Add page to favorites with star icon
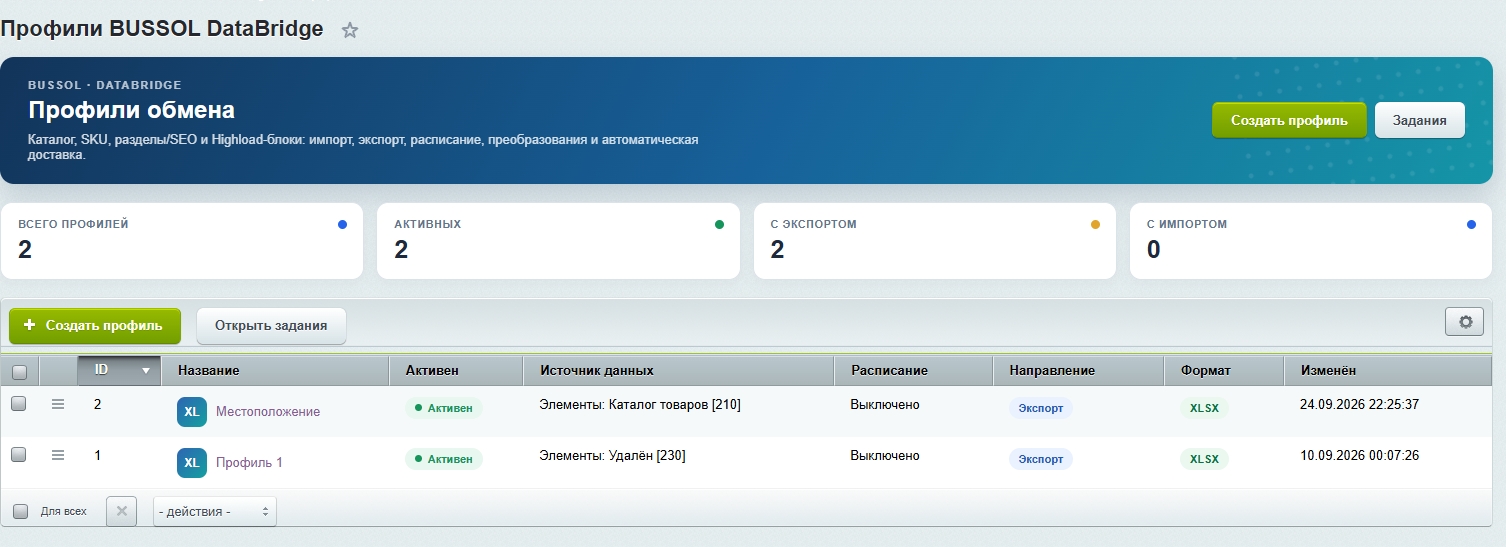Screen dimensions: 1506x547 (350, 30)
